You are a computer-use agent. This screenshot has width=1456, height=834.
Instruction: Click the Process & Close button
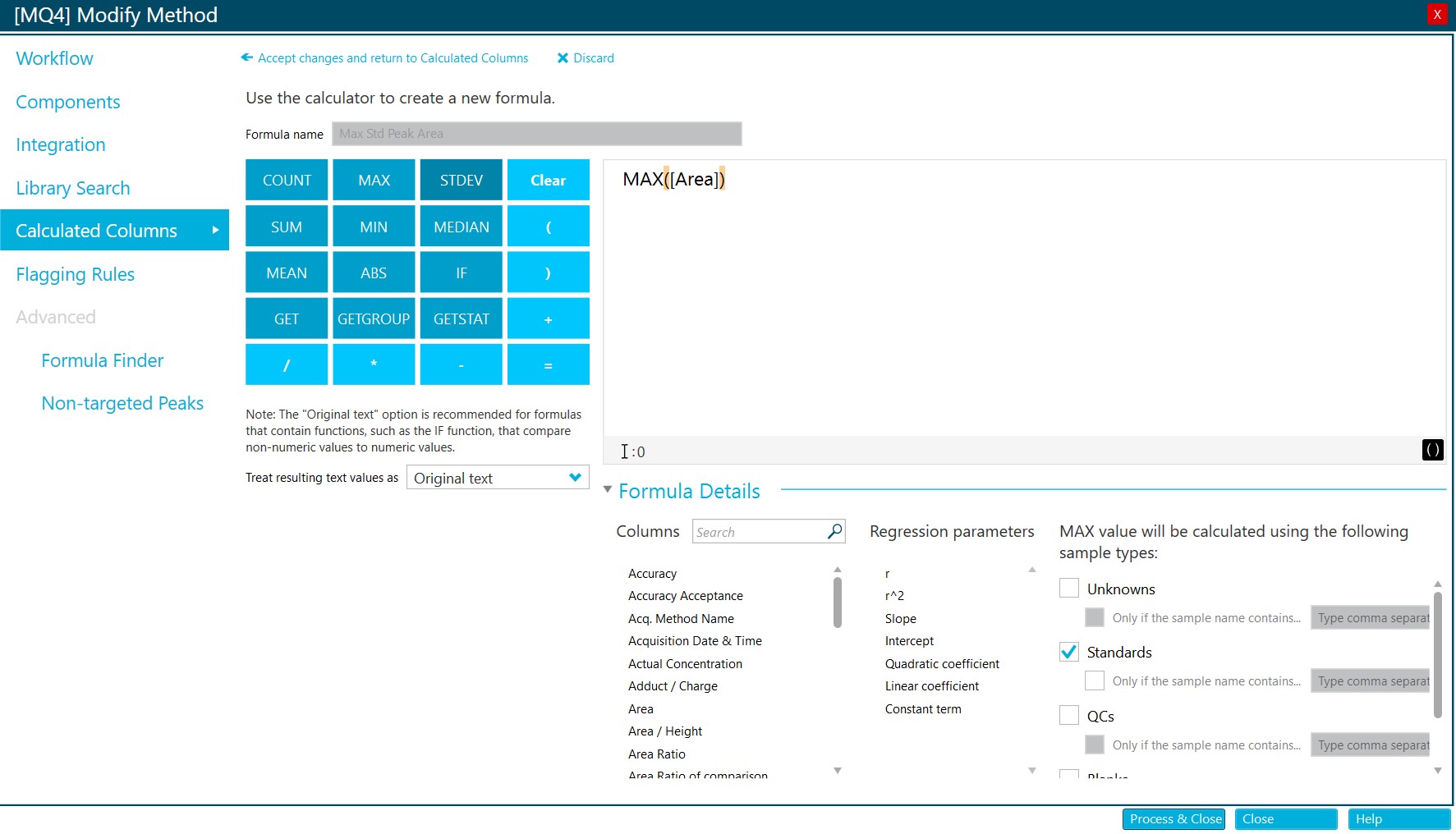point(1174,819)
